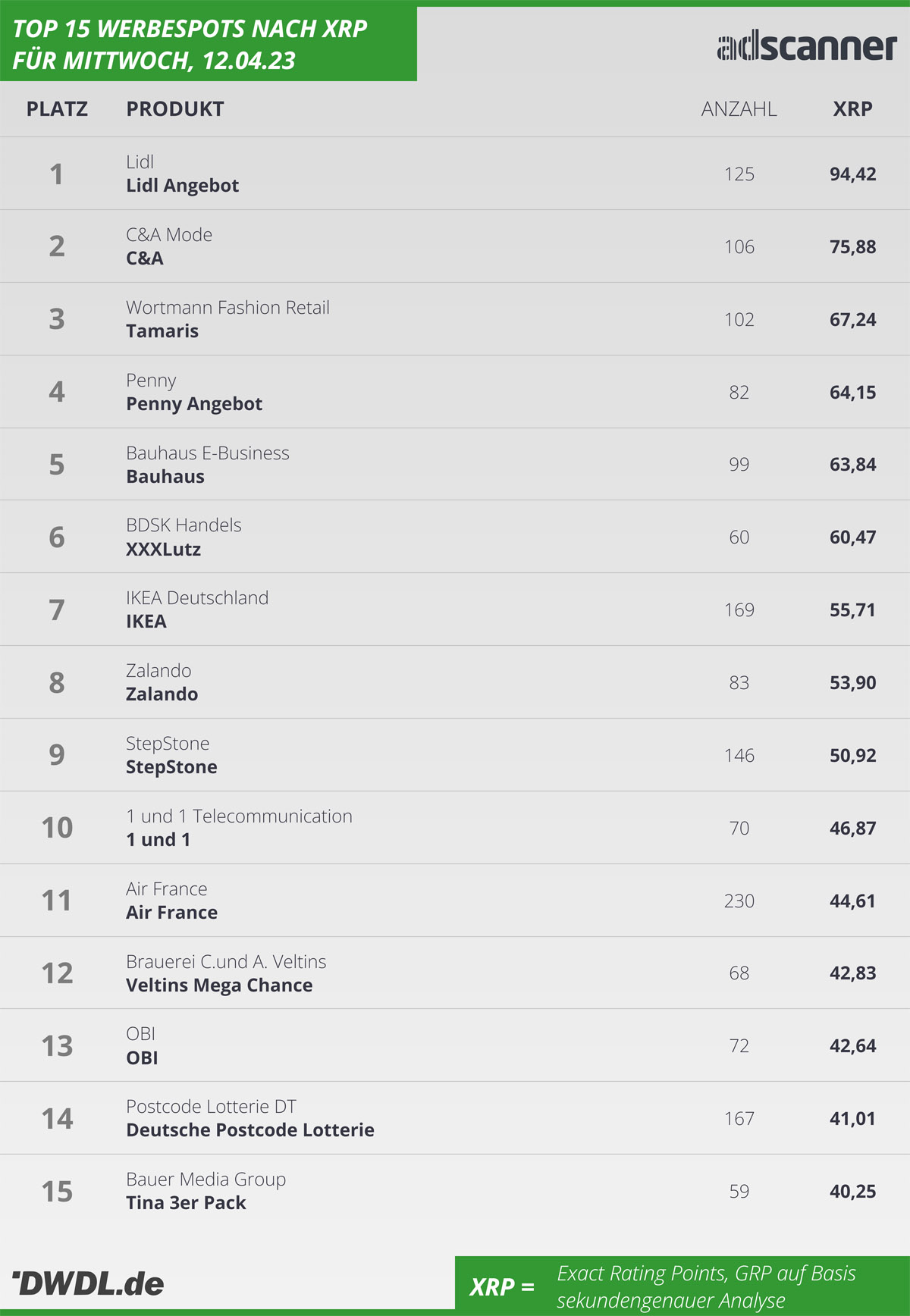910x1316 pixels.
Task: Select the Bauhaus product name
Action: (x=165, y=477)
